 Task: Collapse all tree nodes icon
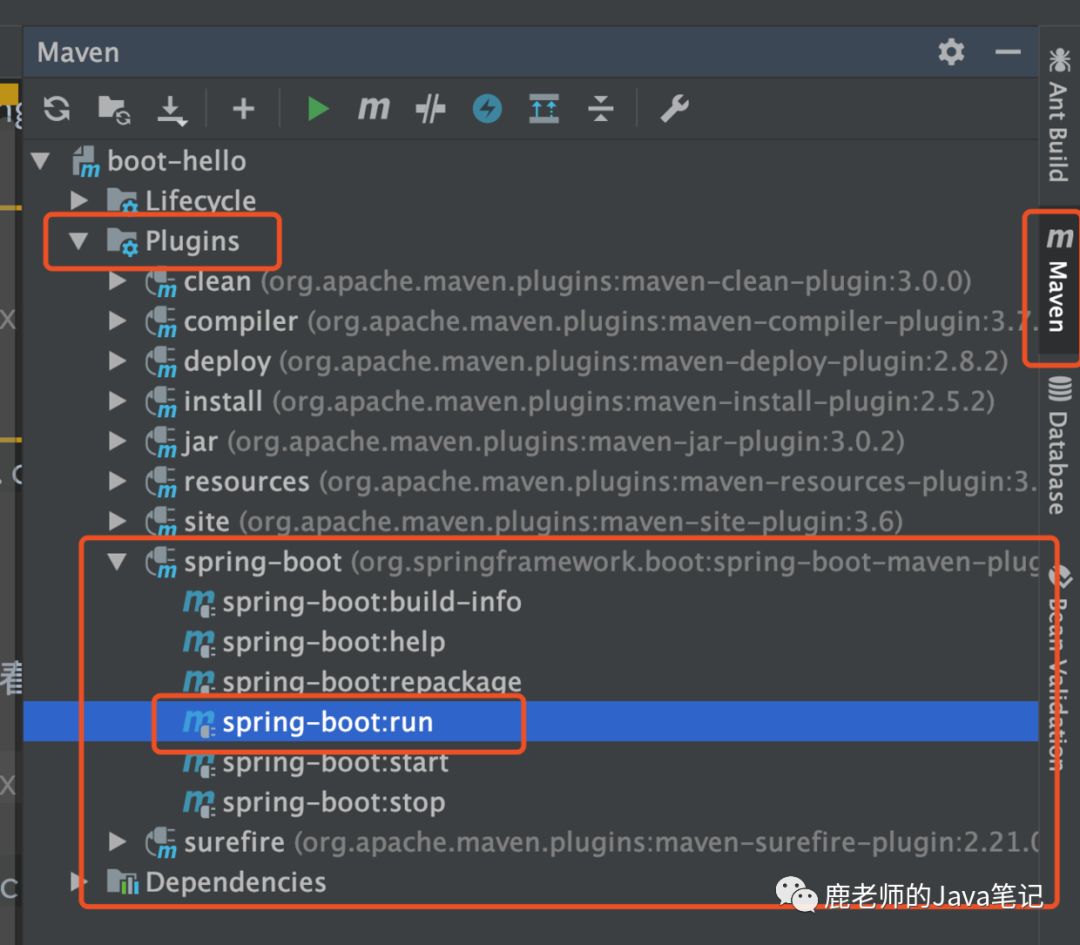click(x=601, y=109)
